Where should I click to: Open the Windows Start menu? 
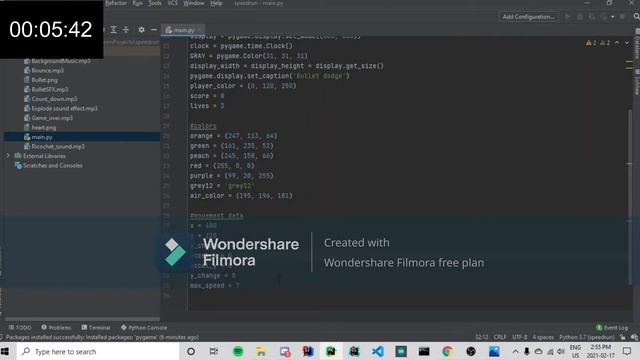(5, 351)
